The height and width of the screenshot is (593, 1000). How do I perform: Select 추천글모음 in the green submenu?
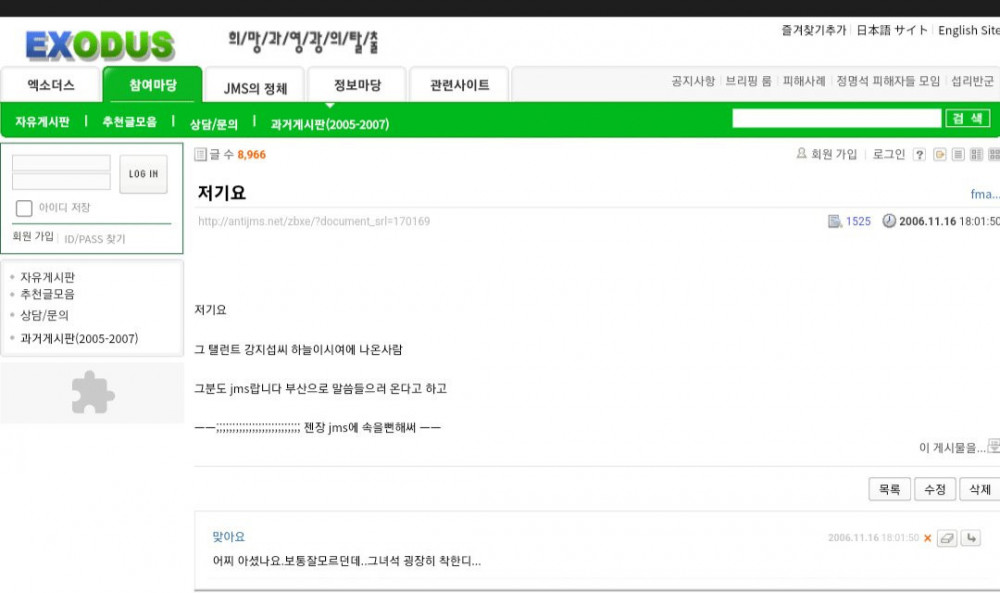pyautogui.click(x=129, y=123)
